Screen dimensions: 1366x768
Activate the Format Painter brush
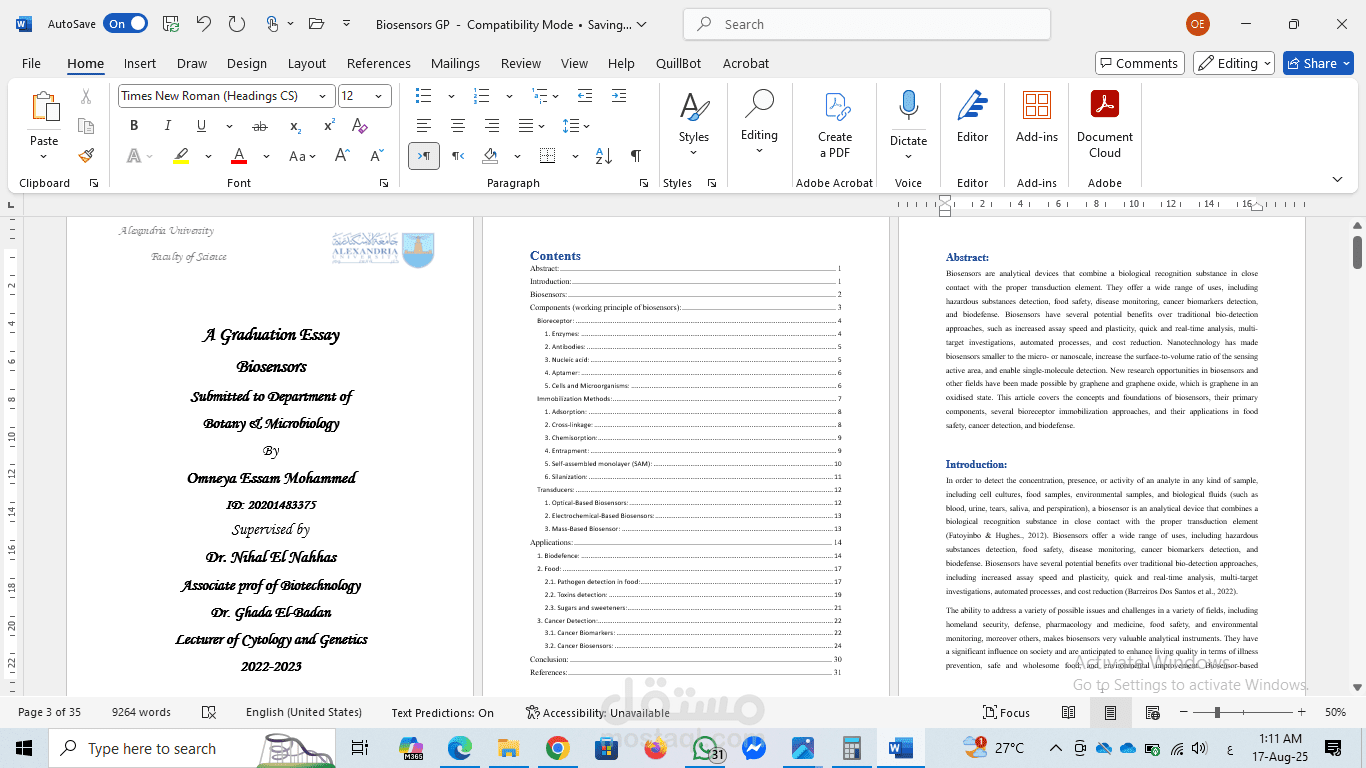pyautogui.click(x=86, y=156)
